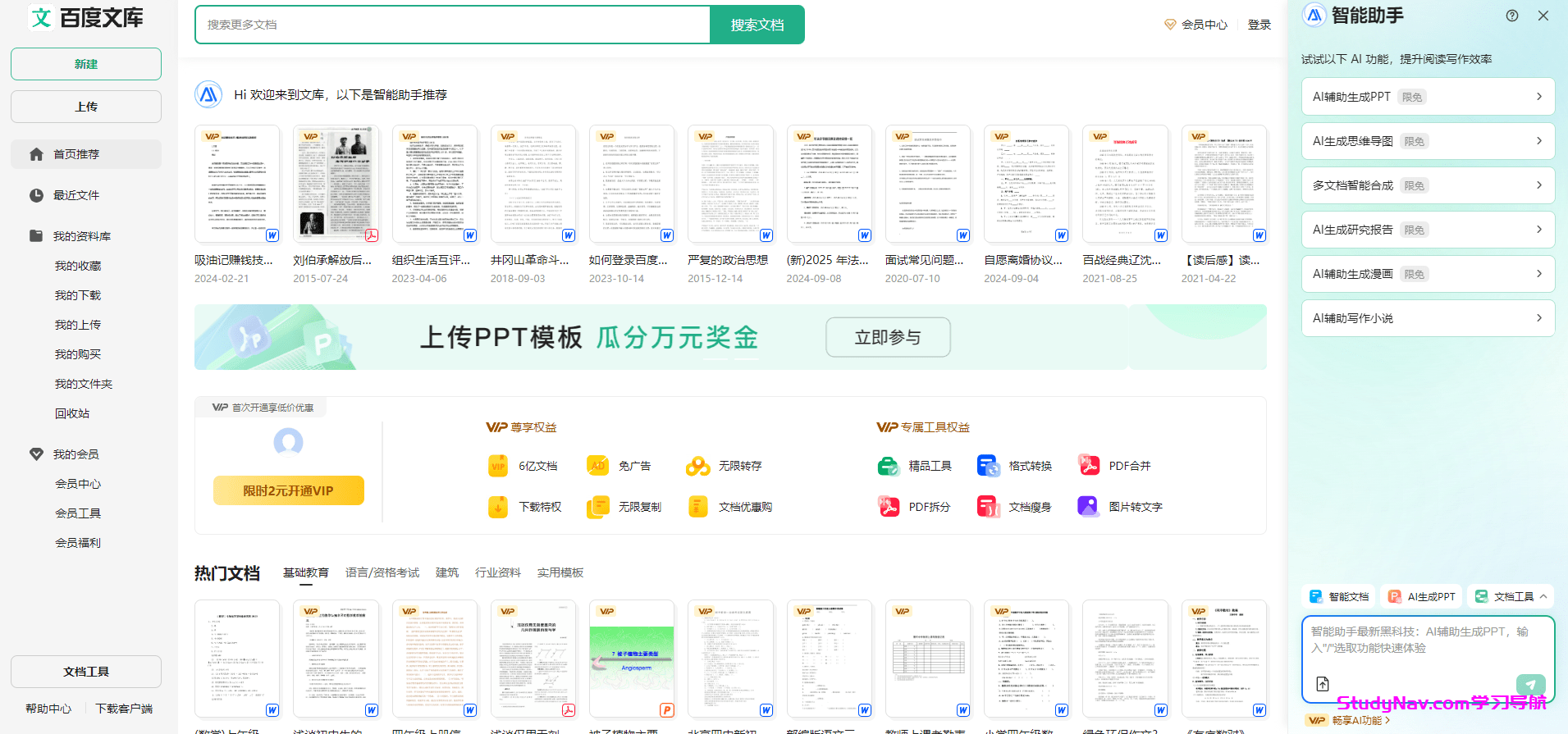
Task: Select the 基础教育 tab
Action: pyautogui.click(x=306, y=572)
